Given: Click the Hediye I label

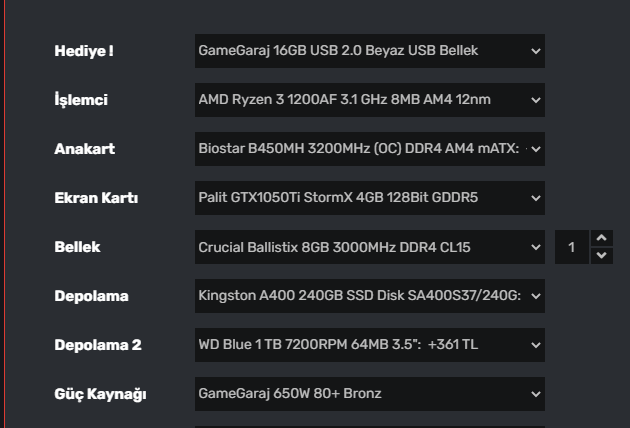Looking at the screenshot, I should click(x=83, y=51).
